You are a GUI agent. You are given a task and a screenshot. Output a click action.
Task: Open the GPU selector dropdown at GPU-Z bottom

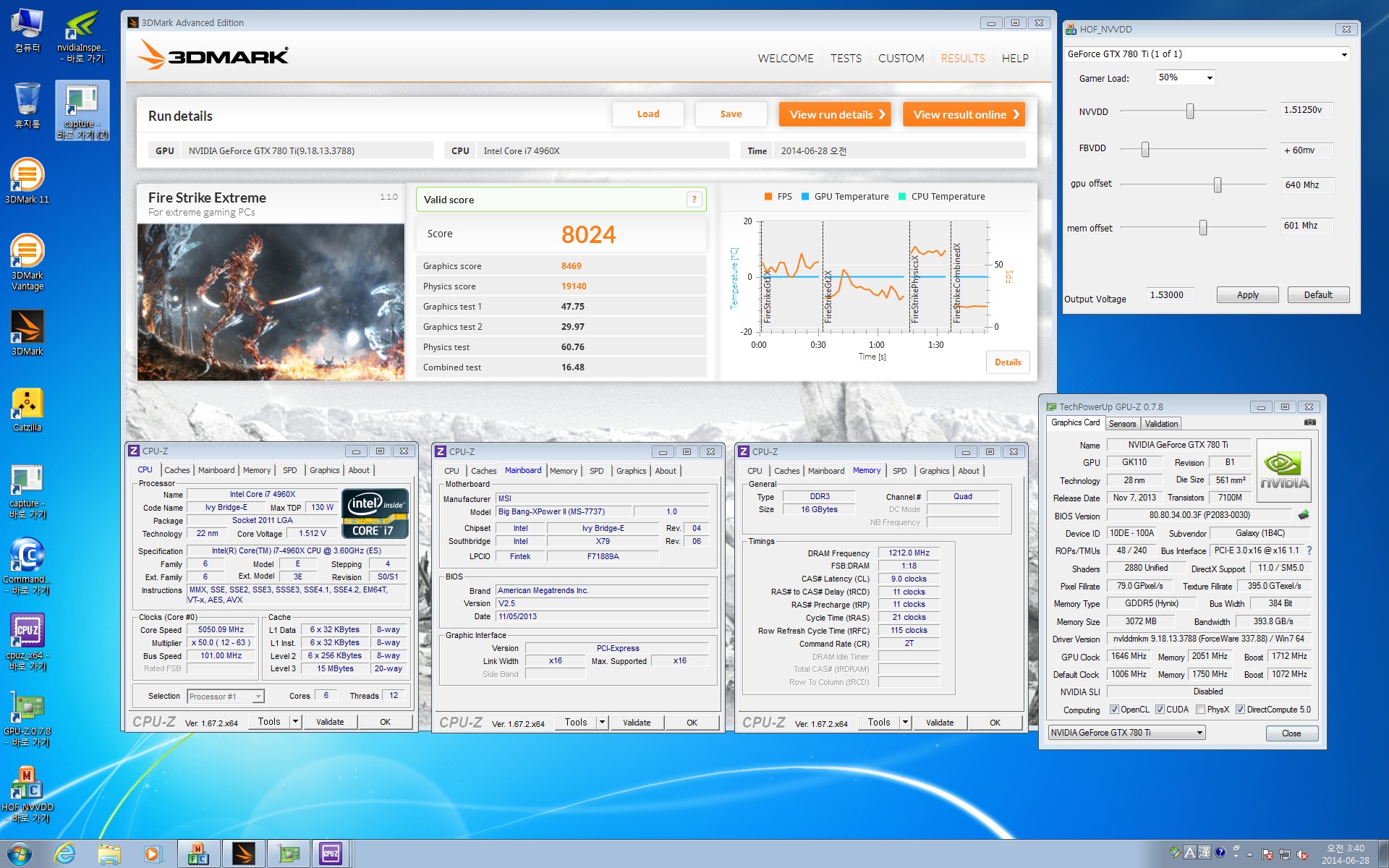click(1126, 733)
